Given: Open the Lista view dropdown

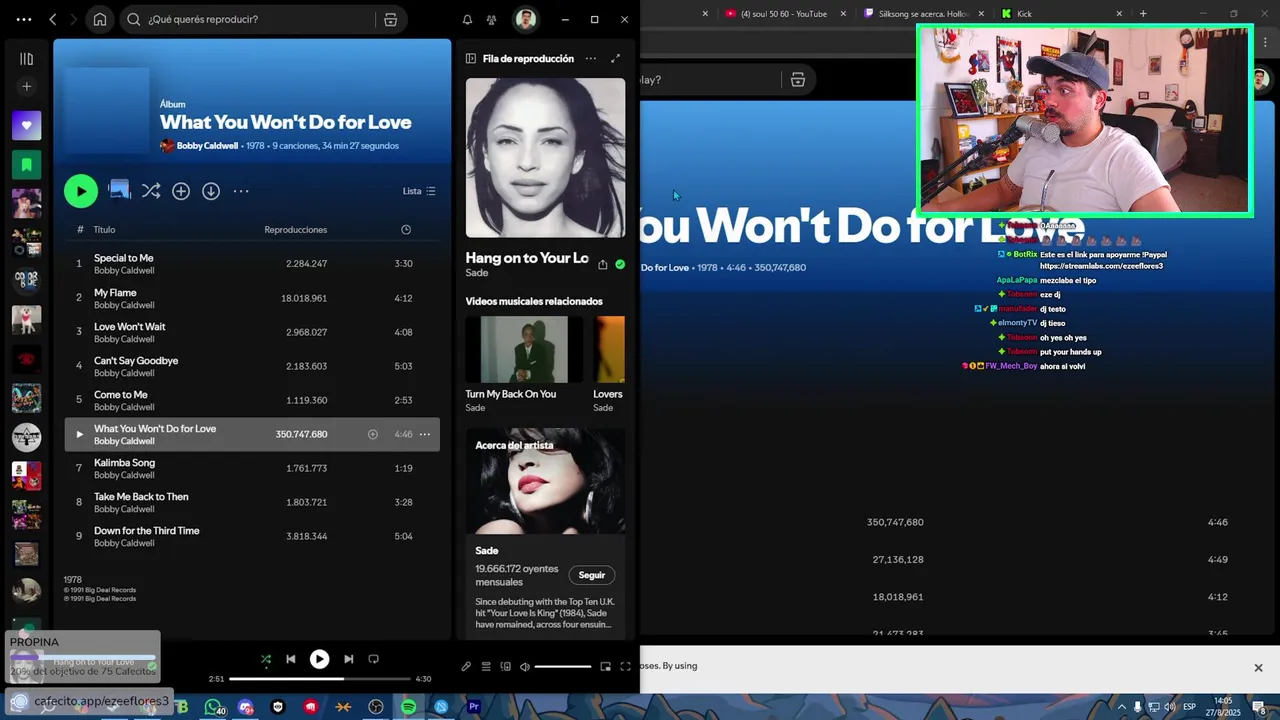Looking at the screenshot, I should pos(419,191).
